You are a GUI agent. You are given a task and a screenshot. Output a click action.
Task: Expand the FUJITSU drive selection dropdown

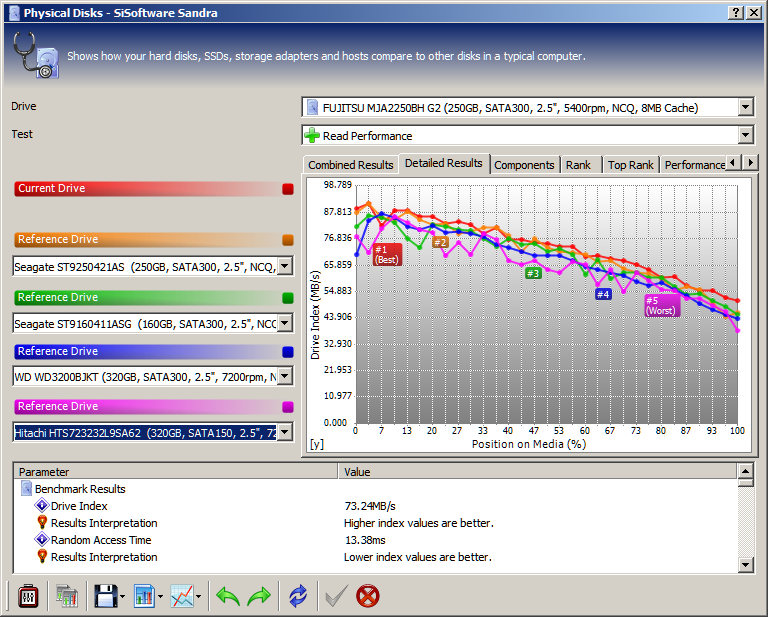click(745, 107)
